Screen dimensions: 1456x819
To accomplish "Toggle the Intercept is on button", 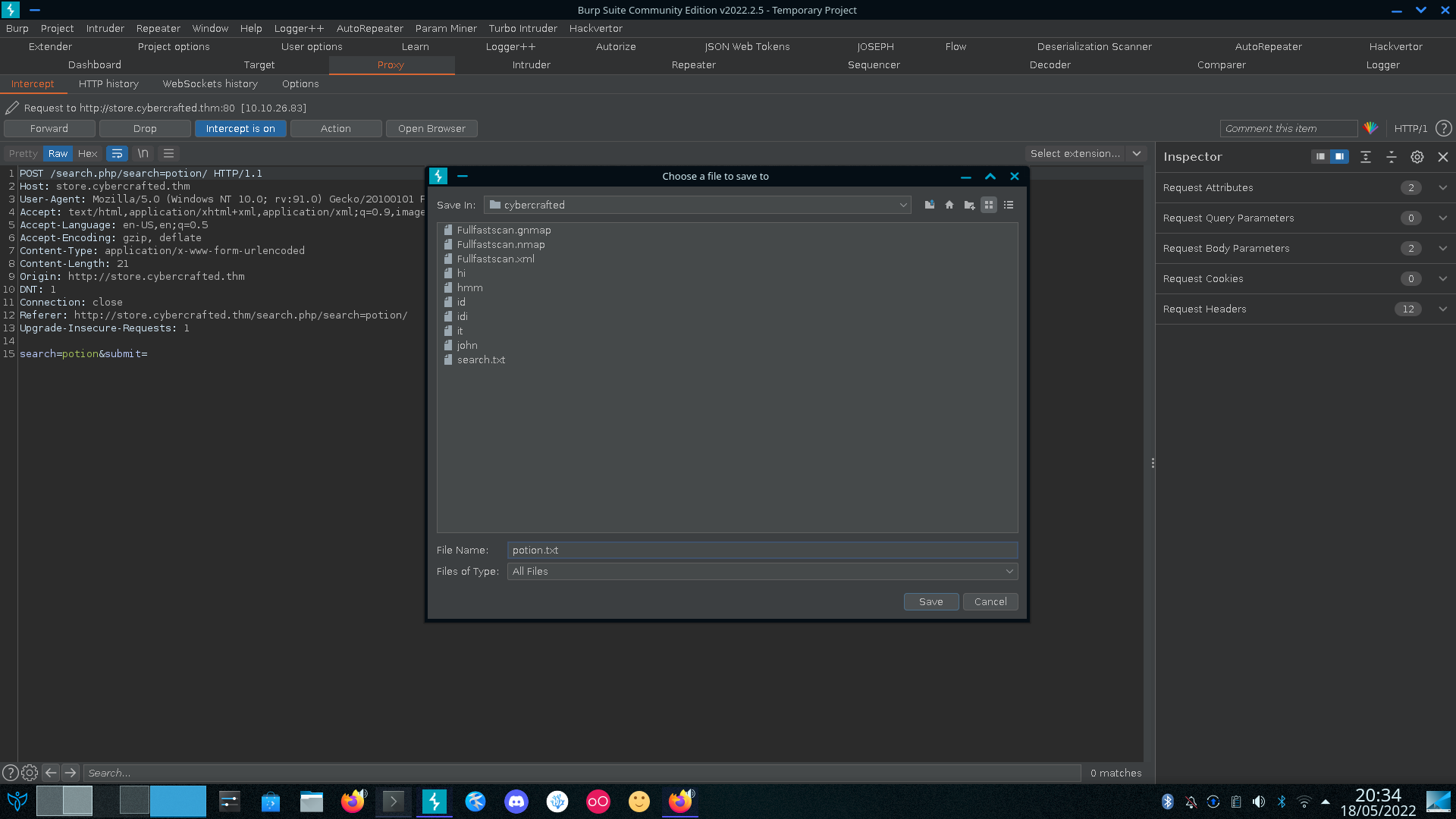I will pyautogui.click(x=240, y=128).
